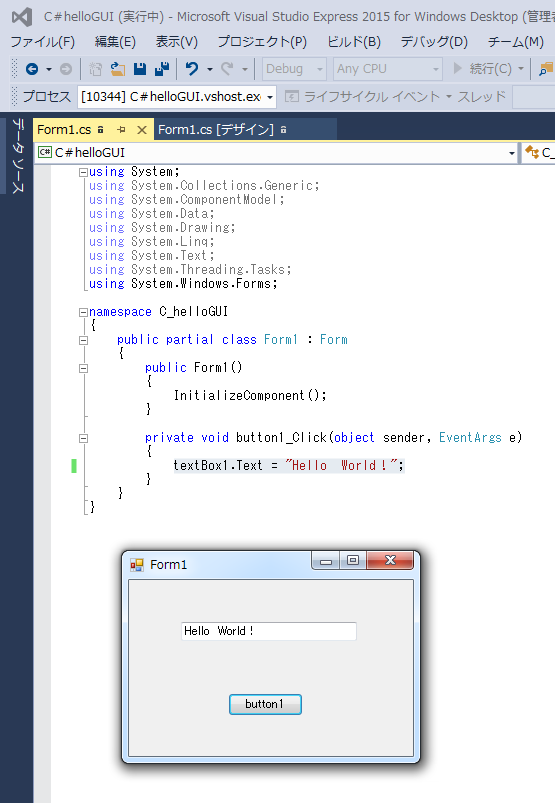Click the Form base class name in code
555x803 pixels.
tap(333, 340)
